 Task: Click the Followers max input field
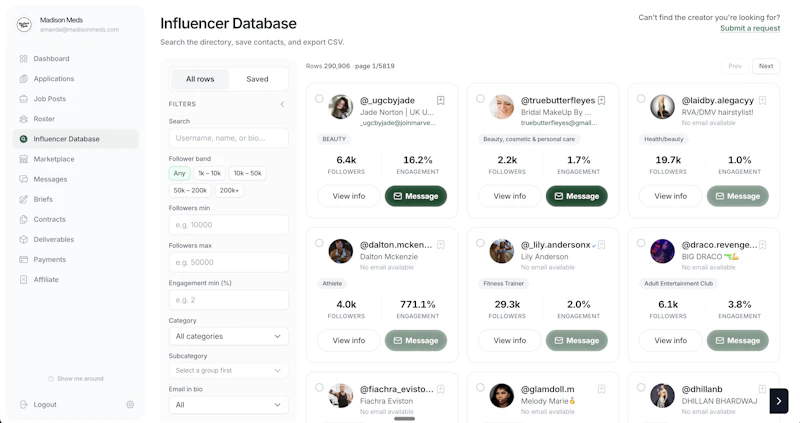click(x=229, y=262)
